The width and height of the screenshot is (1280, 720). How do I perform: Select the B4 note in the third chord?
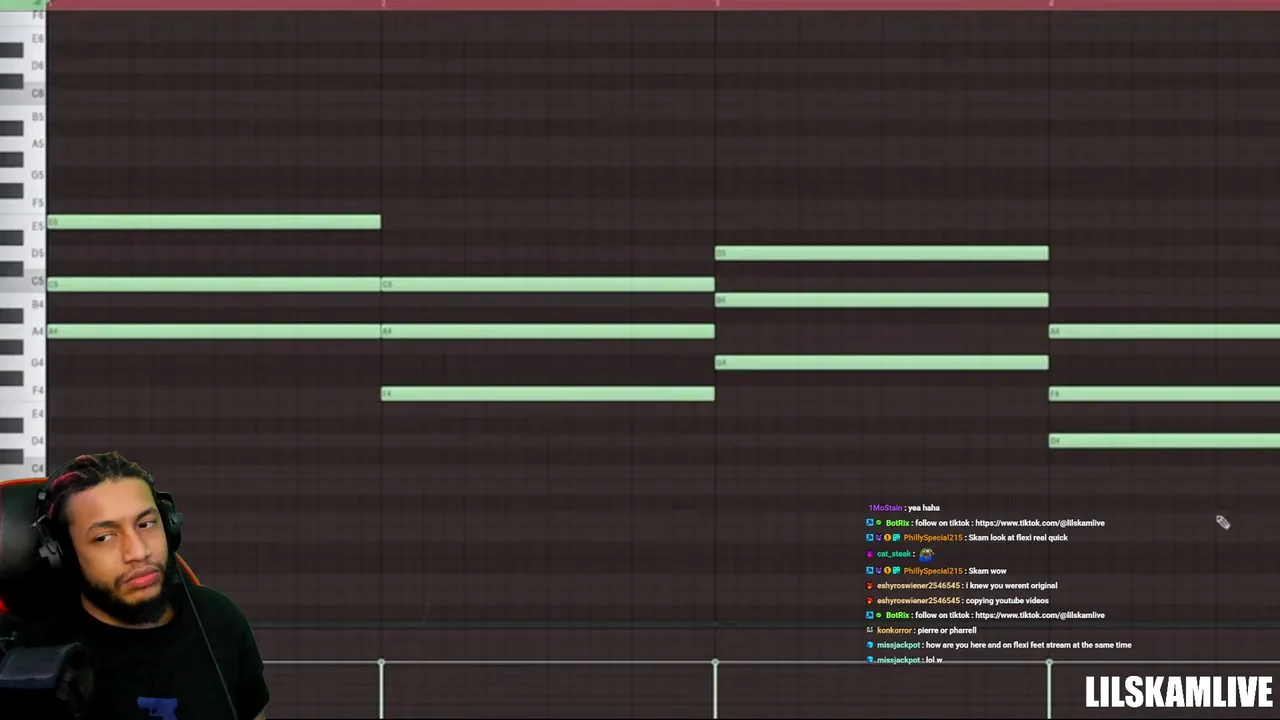coord(882,300)
